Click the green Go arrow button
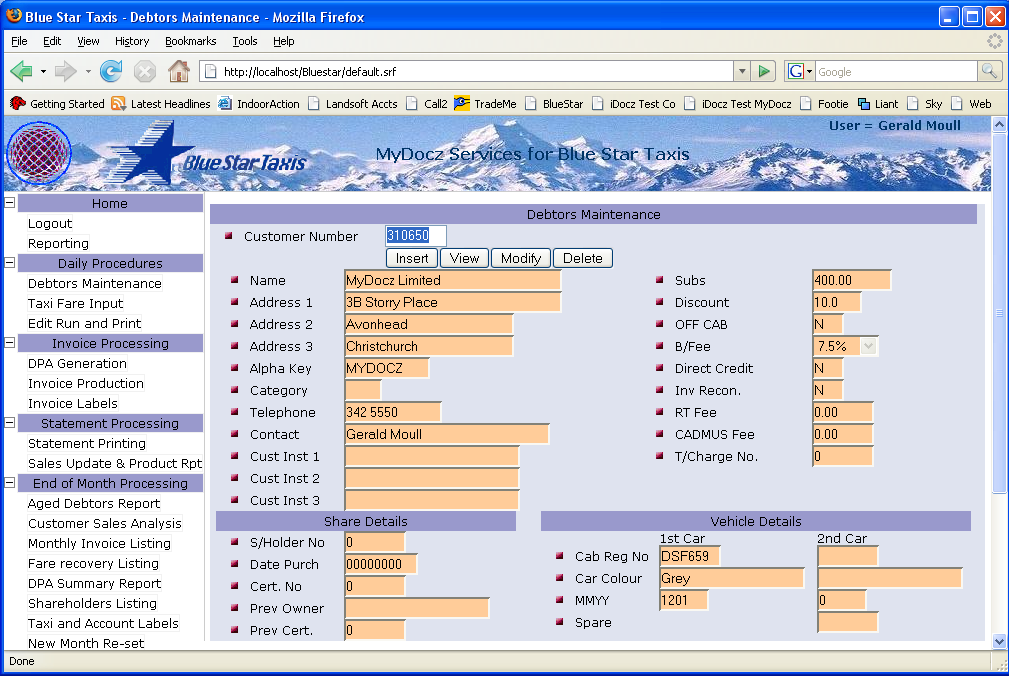1009x676 pixels. tap(764, 71)
